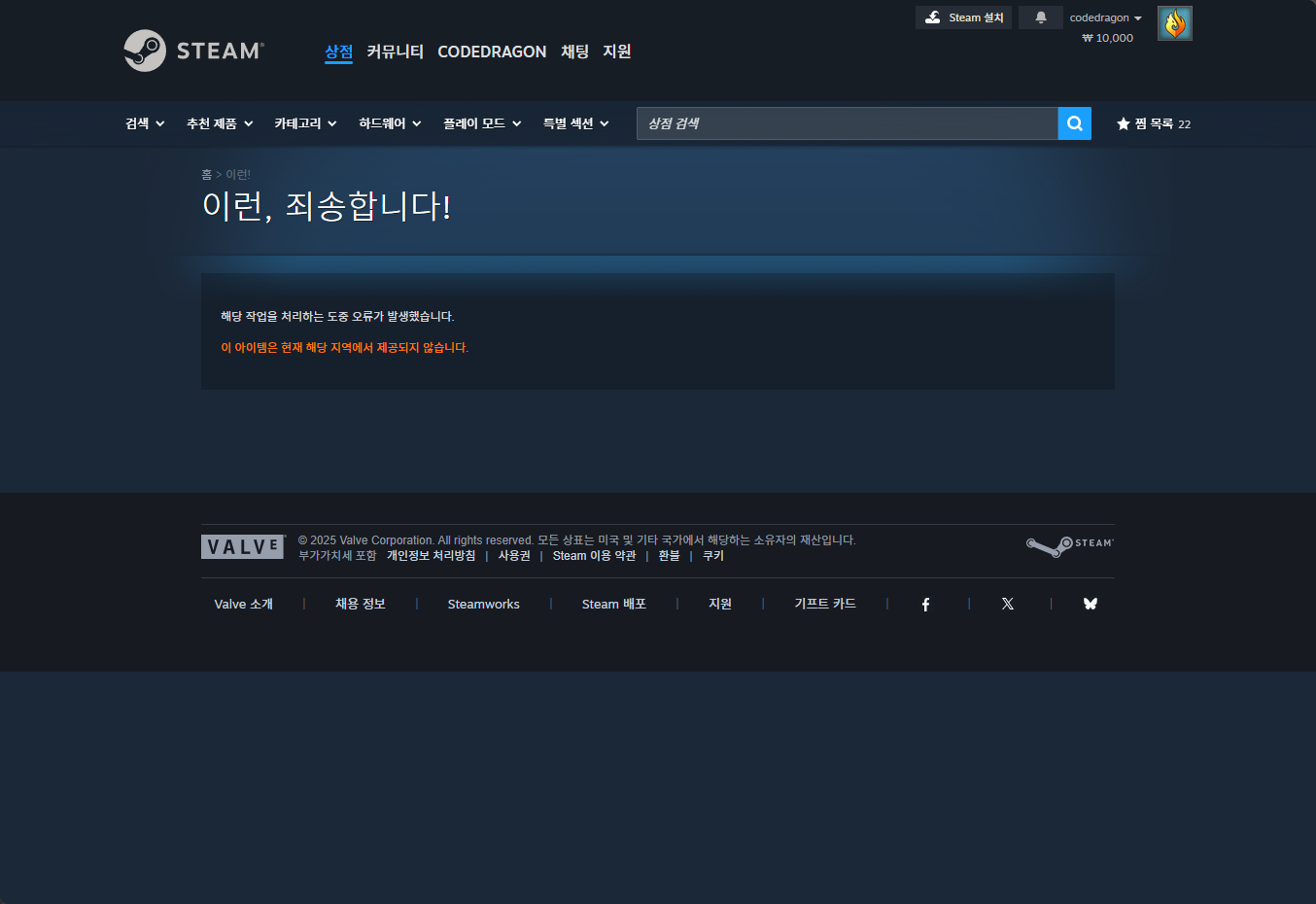This screenshot has width=1316, height=904.
Task: Click the 이런! breadcrumb text
Action: tap(238, 175)
